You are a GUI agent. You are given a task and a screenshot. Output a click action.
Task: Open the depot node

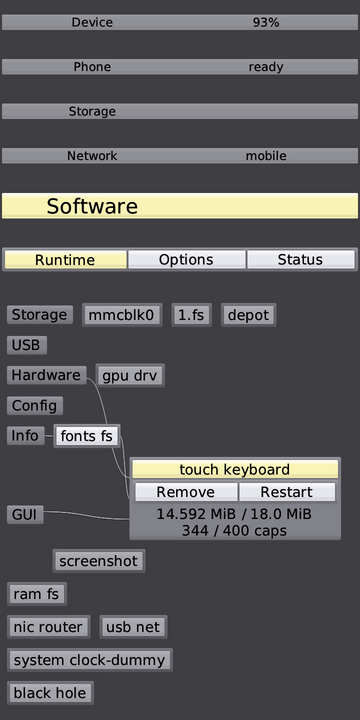(248, 315)
